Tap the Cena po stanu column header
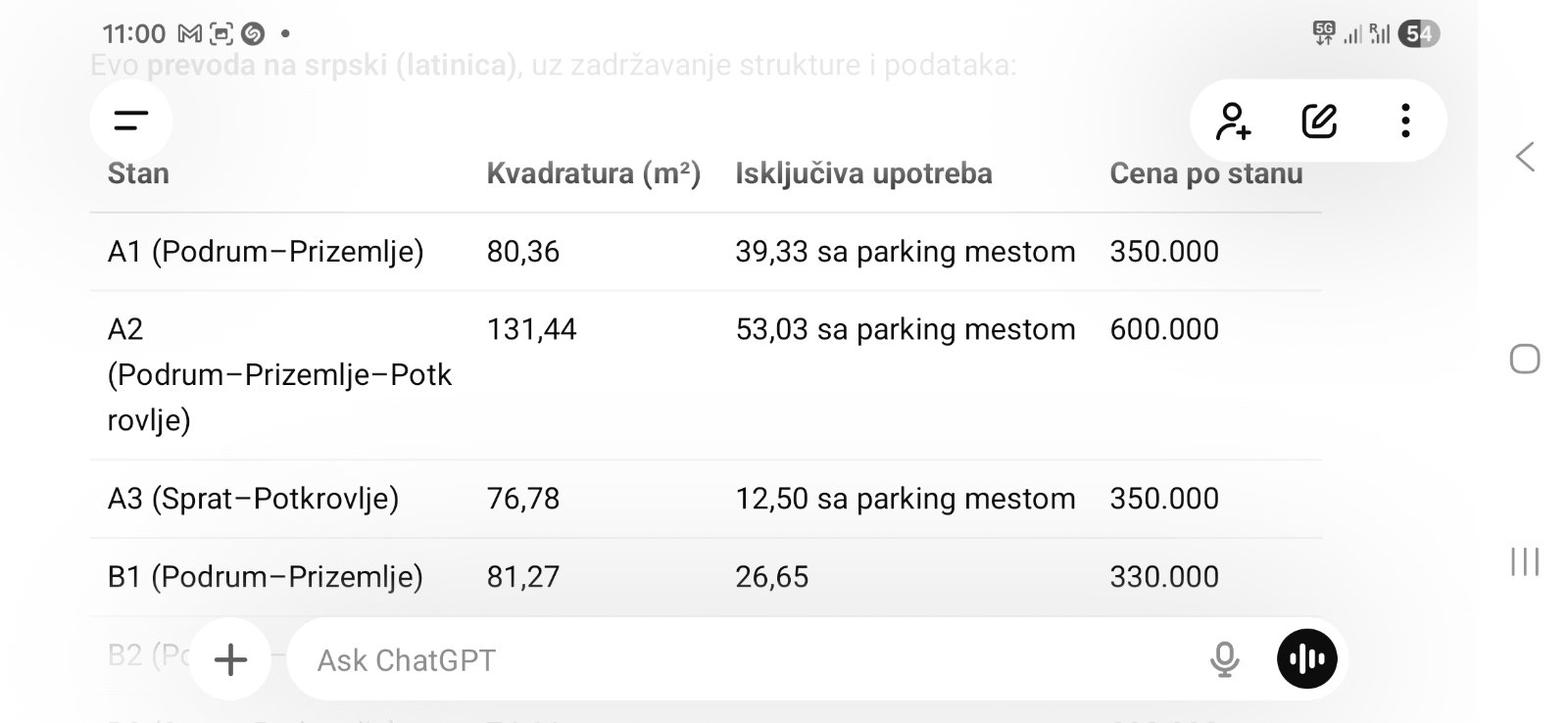Viewport: 1568px width, 723px height. (x=1206, y=173)
